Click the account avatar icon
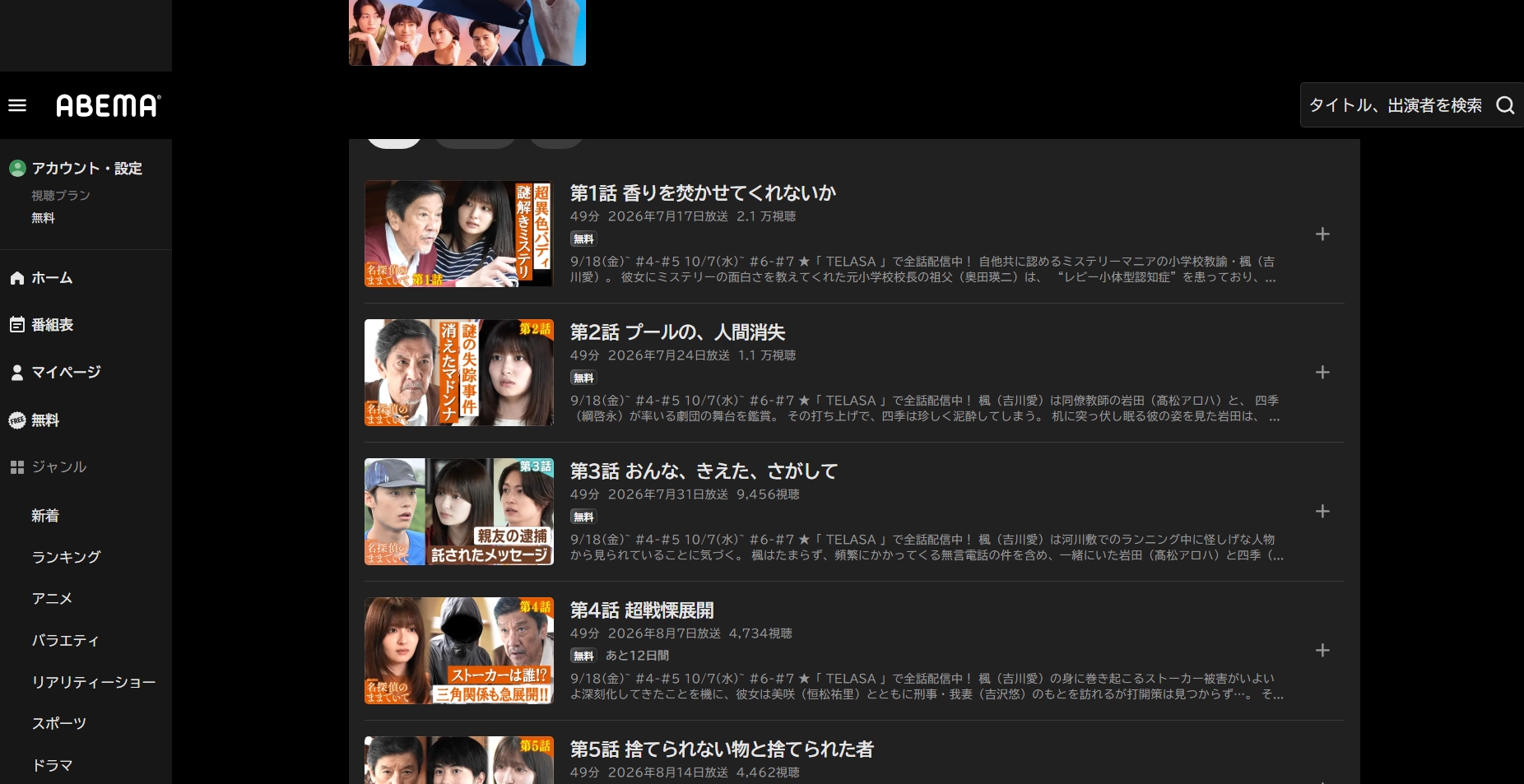Viewport: 1524px width, 784px height. click(x=17, y=168)
